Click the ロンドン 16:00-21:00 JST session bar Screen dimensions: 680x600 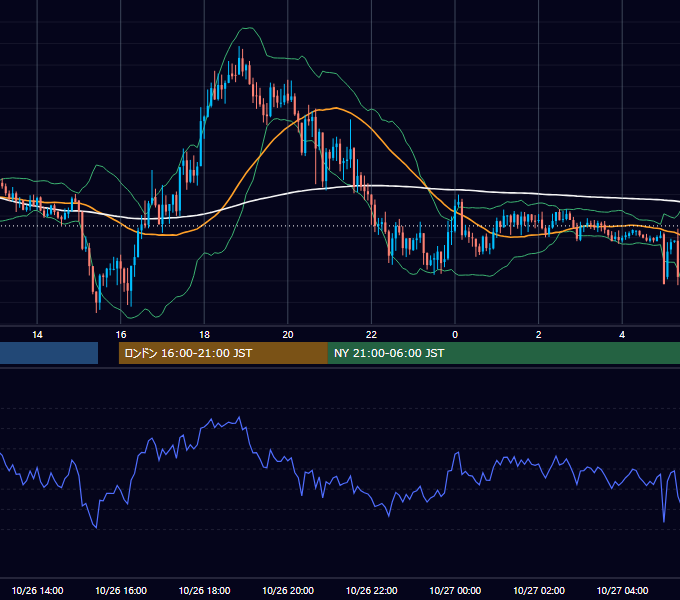[223, 353]
